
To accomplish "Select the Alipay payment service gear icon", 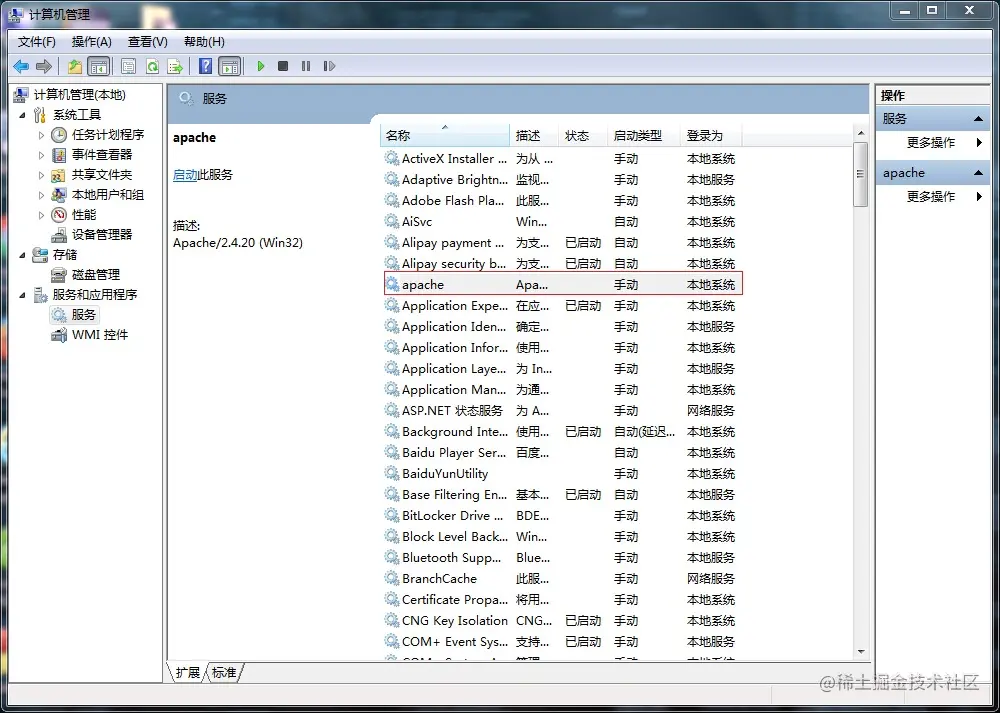I will click(392, 242).
